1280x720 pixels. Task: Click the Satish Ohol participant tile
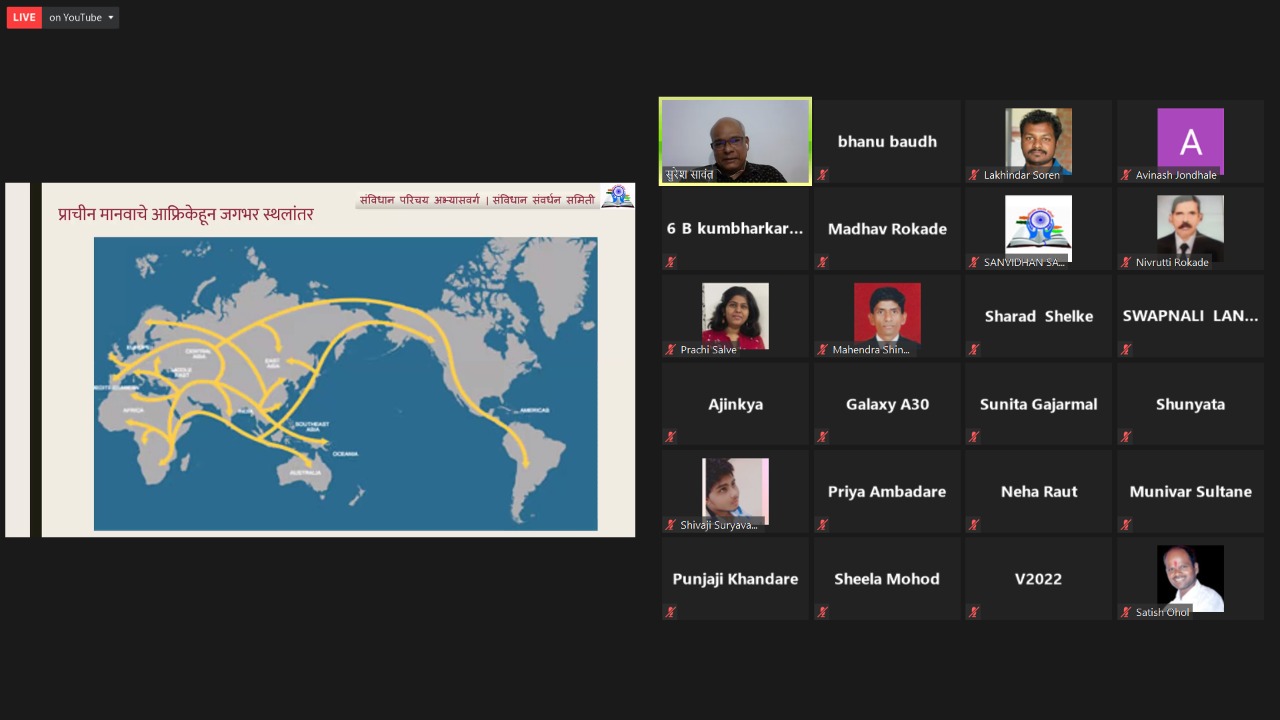pyautogui.click(x=1190, y=578)
